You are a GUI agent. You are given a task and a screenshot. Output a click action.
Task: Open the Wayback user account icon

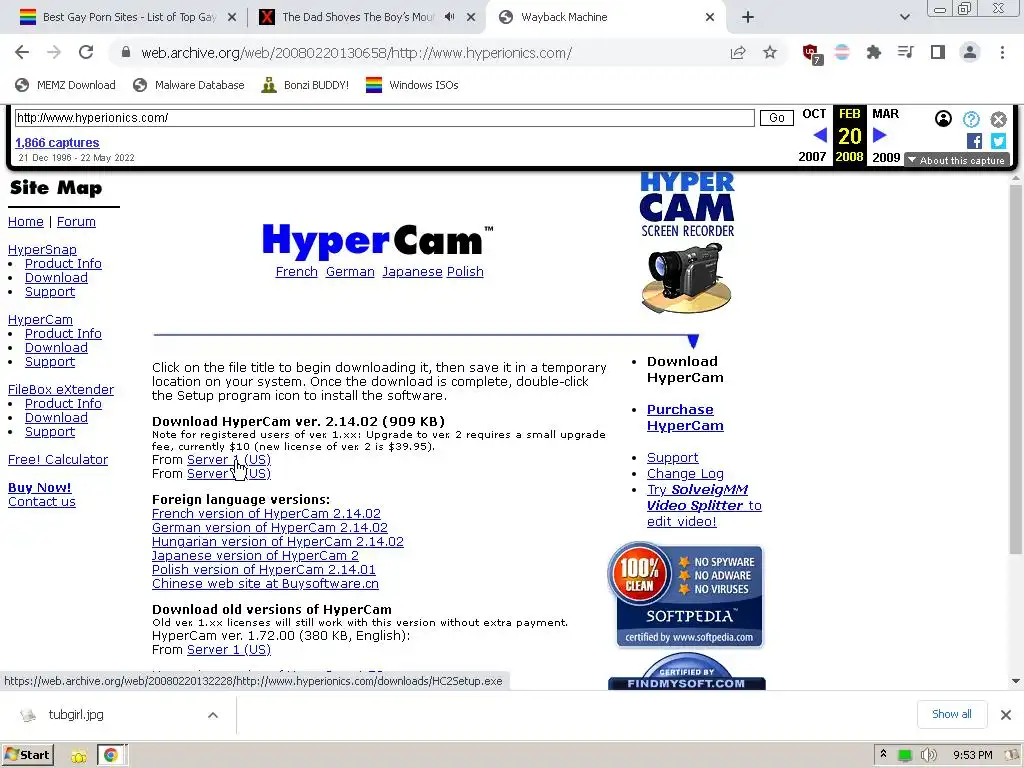click(943, 118)
